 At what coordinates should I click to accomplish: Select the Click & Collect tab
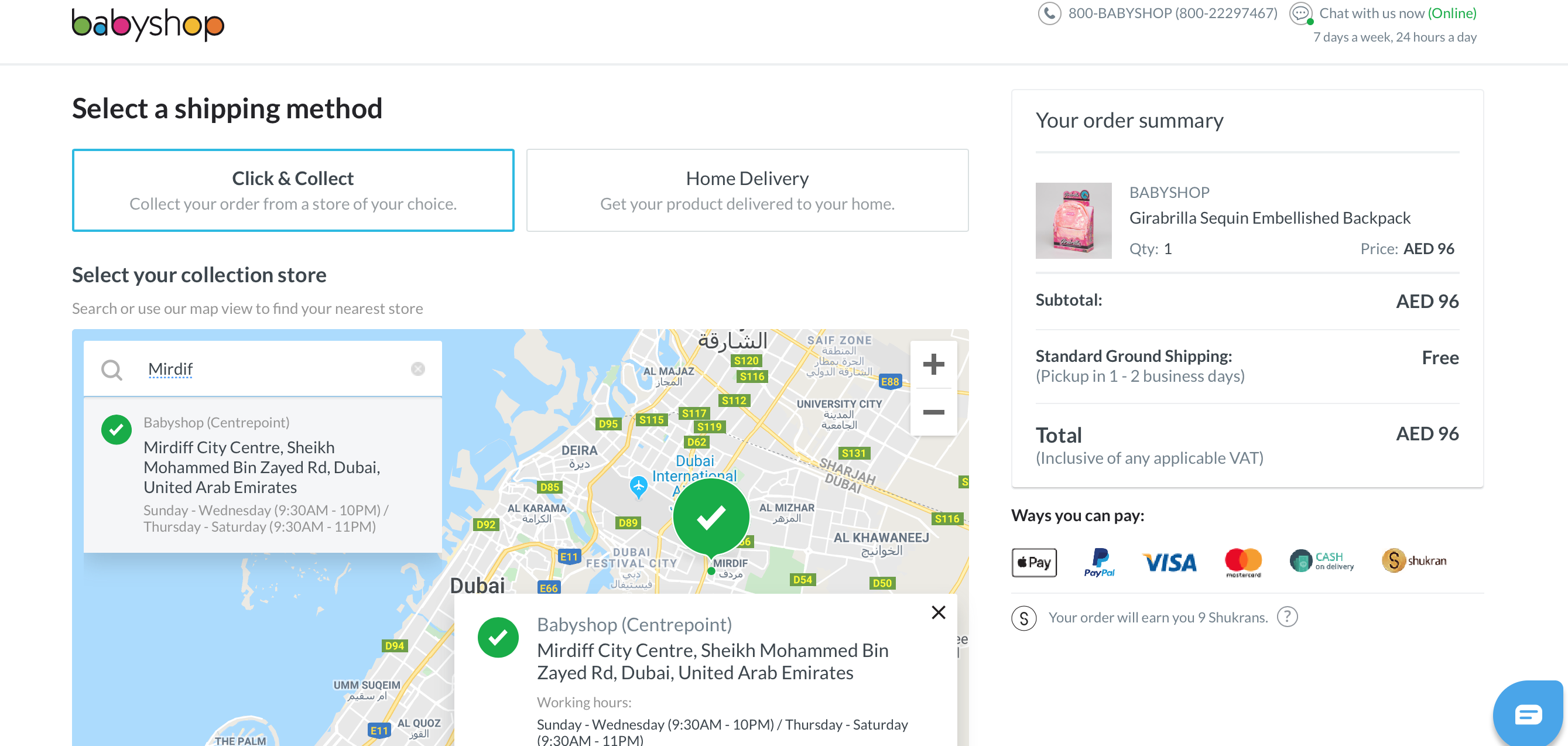click(293, 190)
